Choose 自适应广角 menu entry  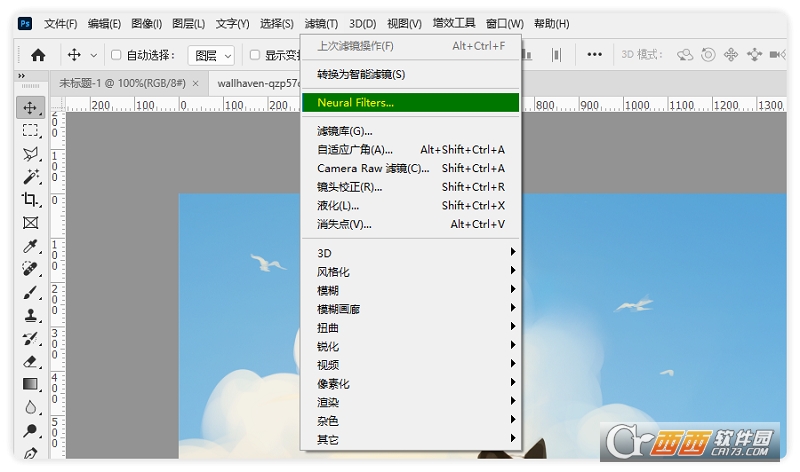(411, 150)
